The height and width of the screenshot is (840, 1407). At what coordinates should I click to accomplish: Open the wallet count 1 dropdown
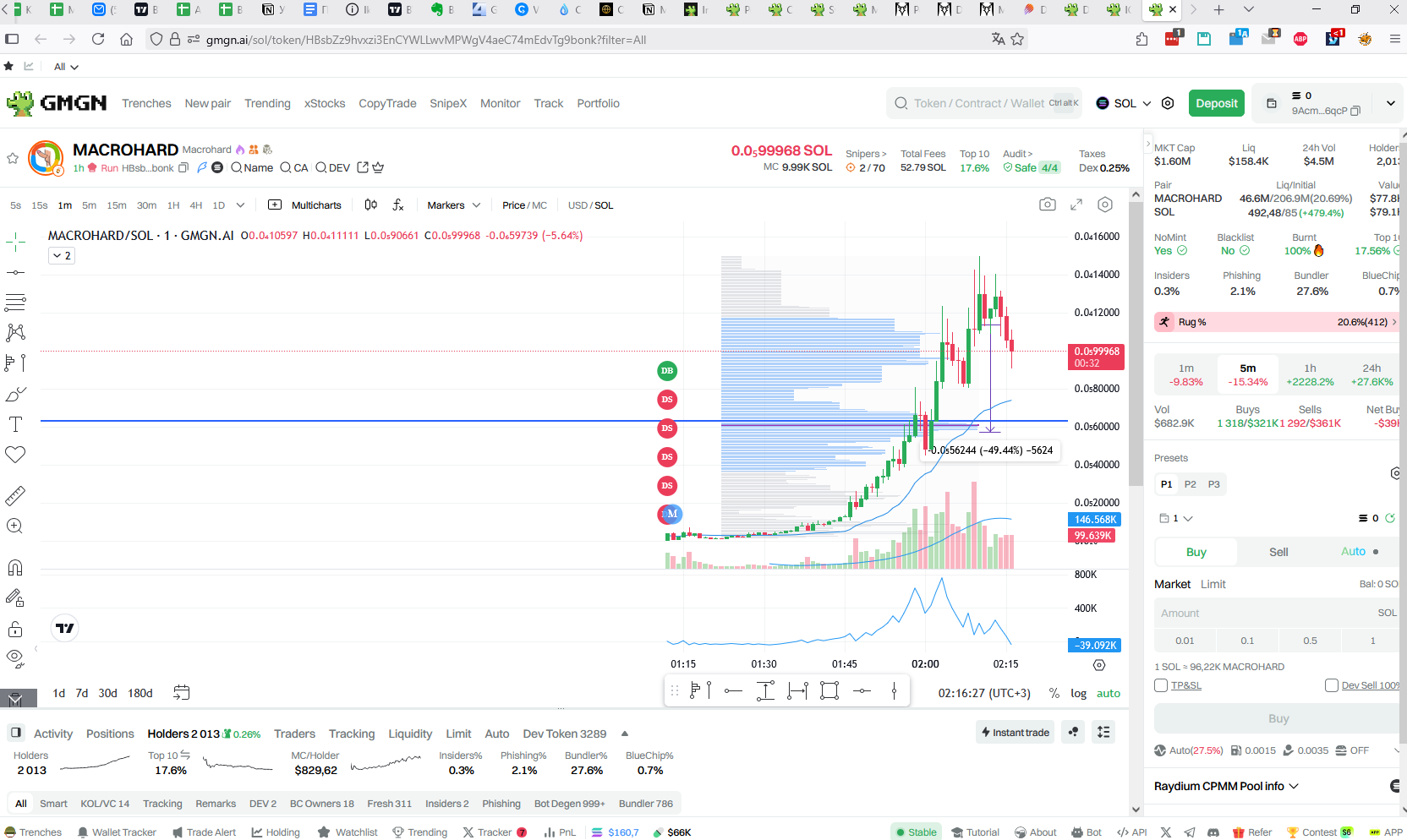click(x=1175, y=518)
